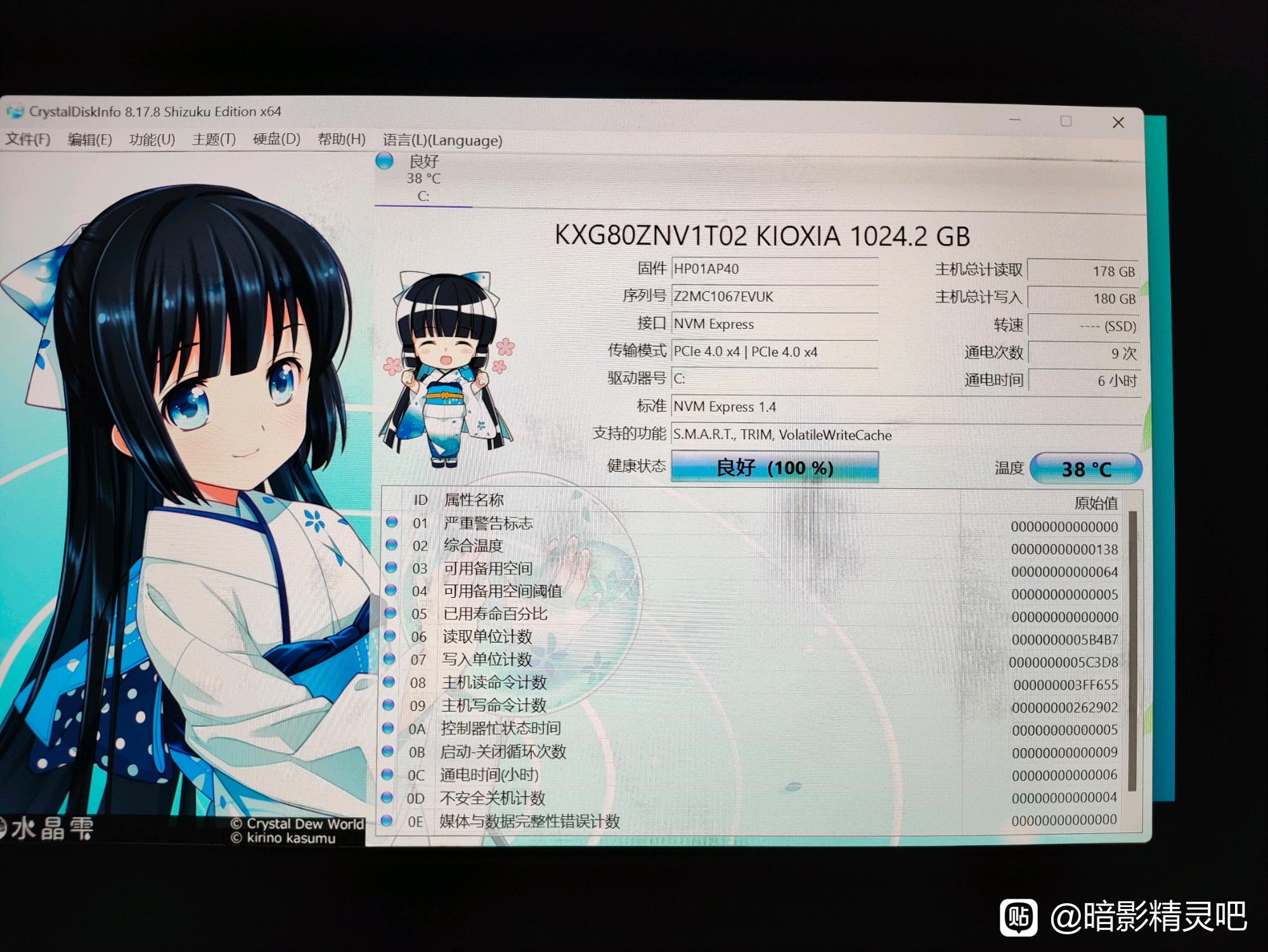Click raw value 00000000000138
The height and width of the screenshot is (952, 1268).
1064,550
